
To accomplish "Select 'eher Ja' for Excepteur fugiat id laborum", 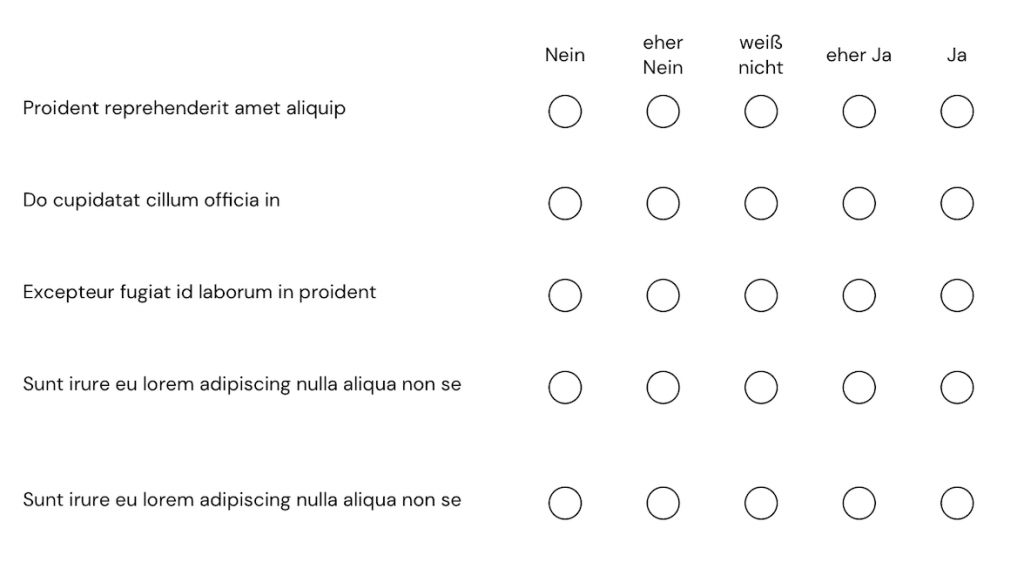I will (859, 296).
